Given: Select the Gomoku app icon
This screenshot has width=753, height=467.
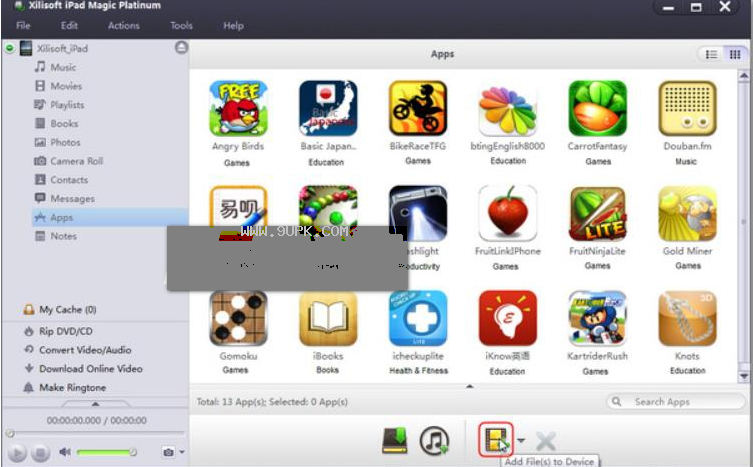Looking at the screenshot, I should coord(238,318).
